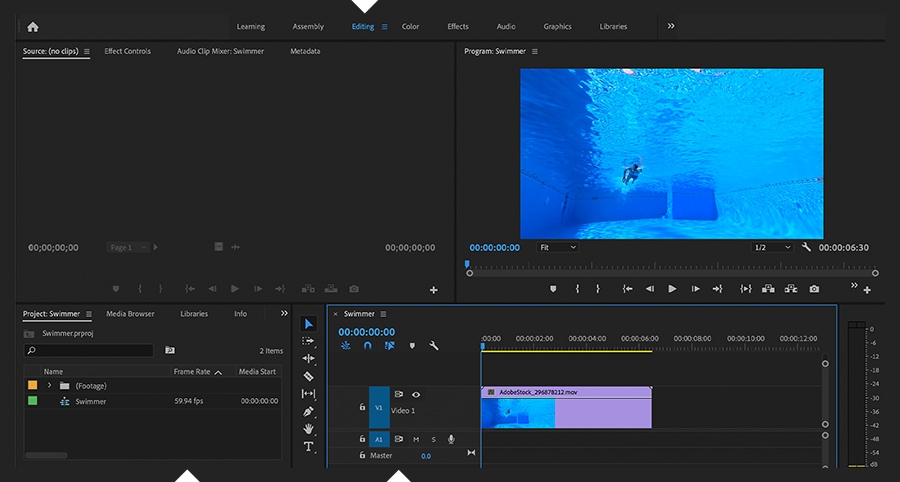Select the Pen tool in the toolbar
900x482 pixels.
309,411
